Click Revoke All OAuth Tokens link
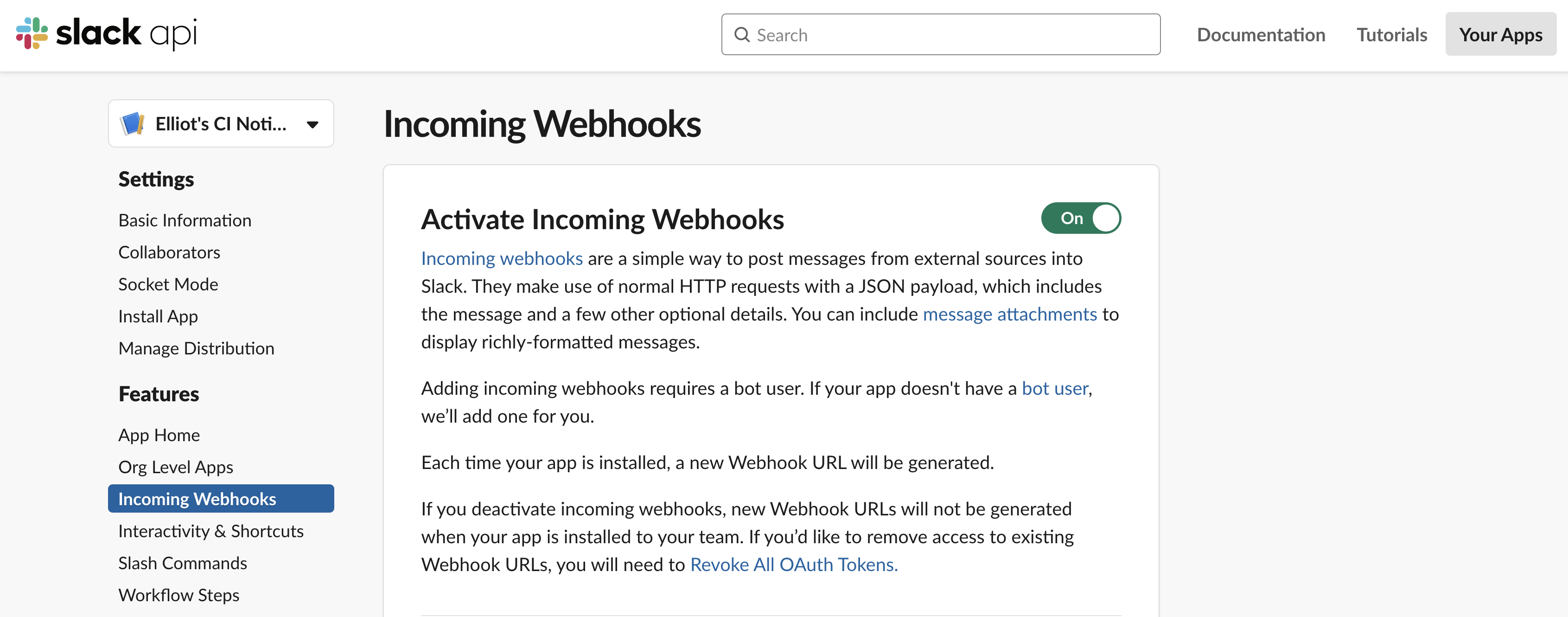Image resolution: width=1568 pixels, height=617 pixels. coord(794,565)
